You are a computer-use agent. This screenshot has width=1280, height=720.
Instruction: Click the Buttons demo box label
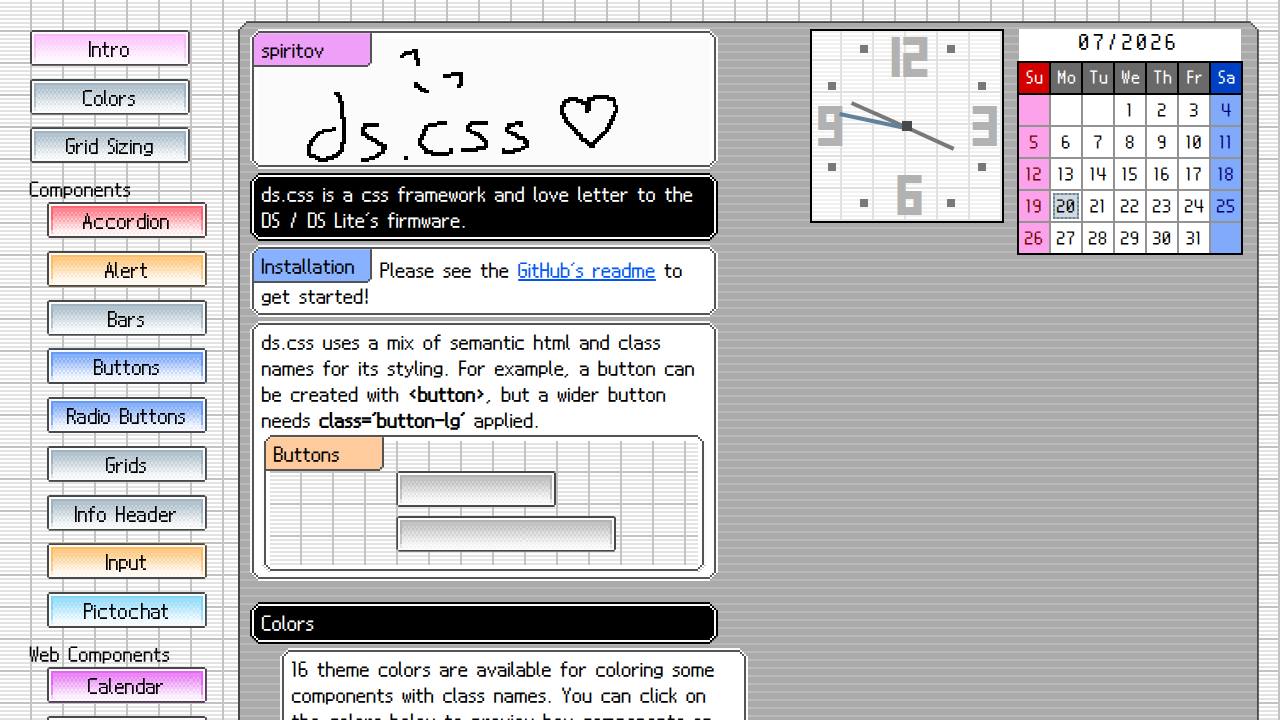[x=324, y=454]
